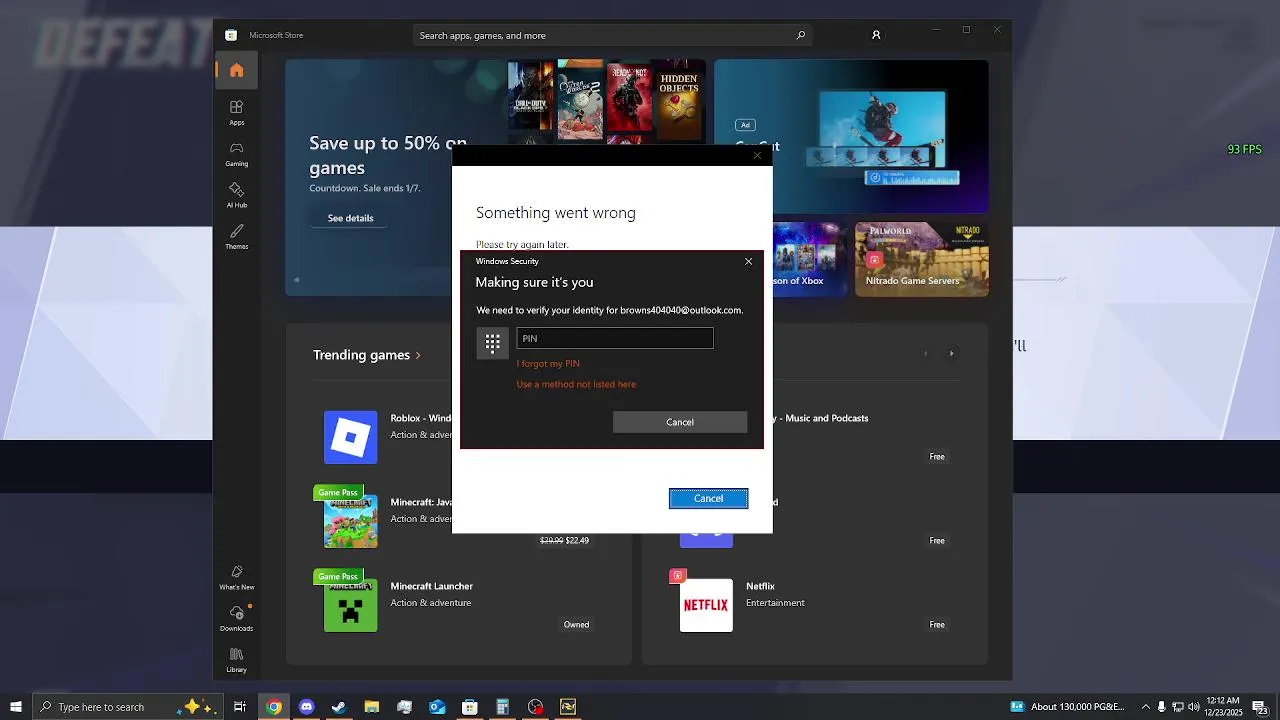Click the Store profile account icon

(x=876, y=35)
